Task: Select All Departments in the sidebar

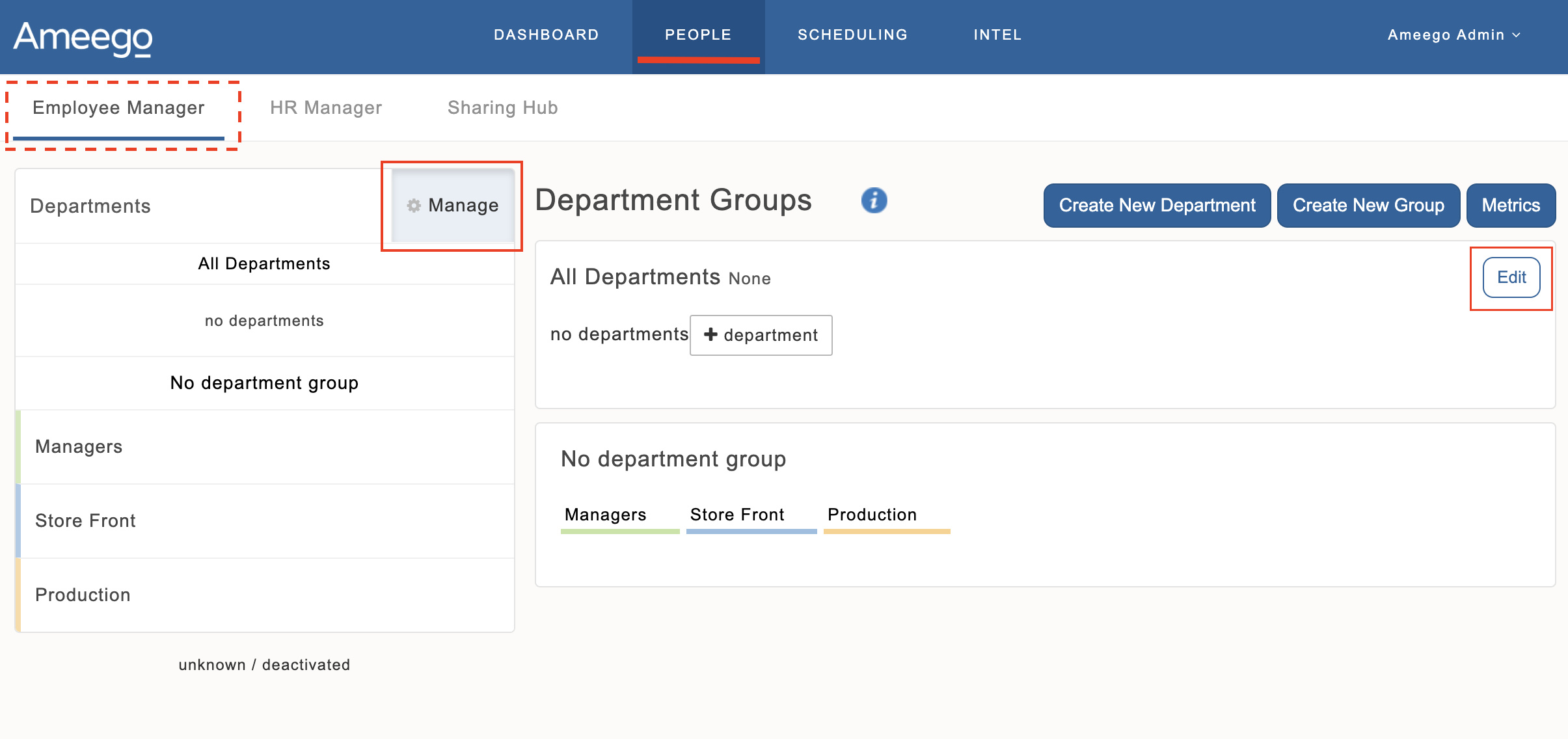Action: pyautogui.click(x=264, y=263)
